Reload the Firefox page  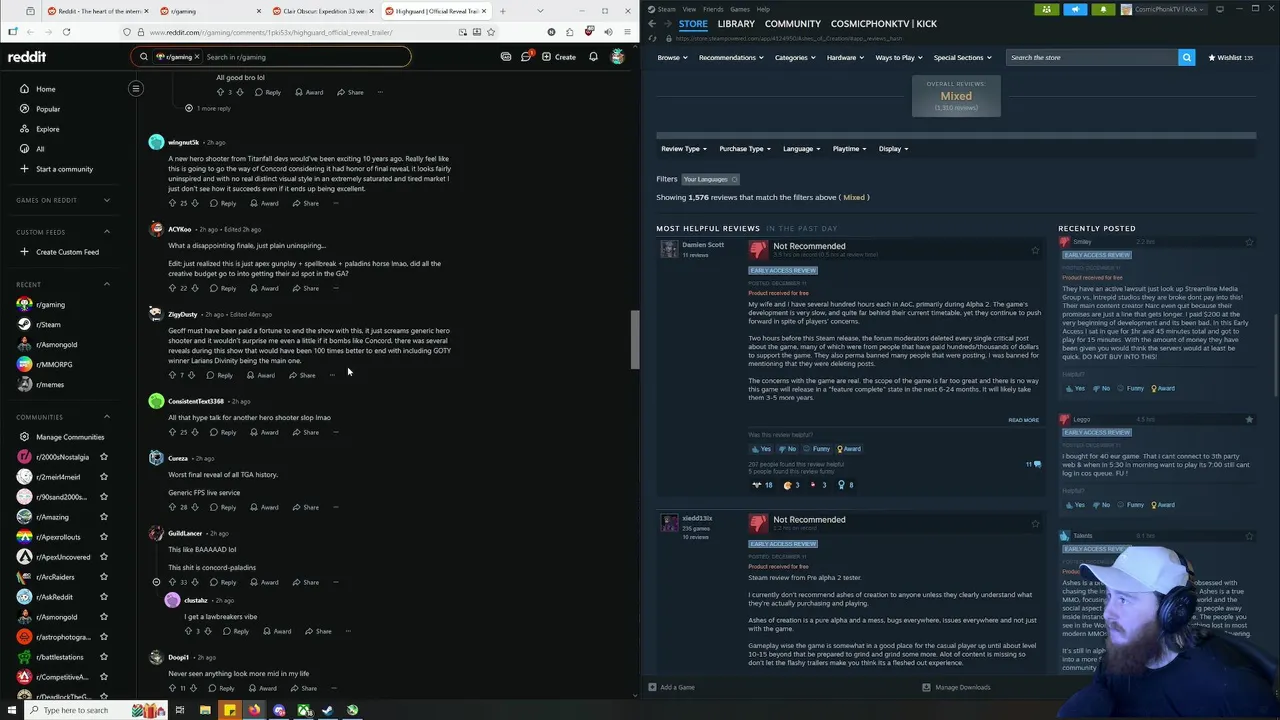(x=66, y=32)
